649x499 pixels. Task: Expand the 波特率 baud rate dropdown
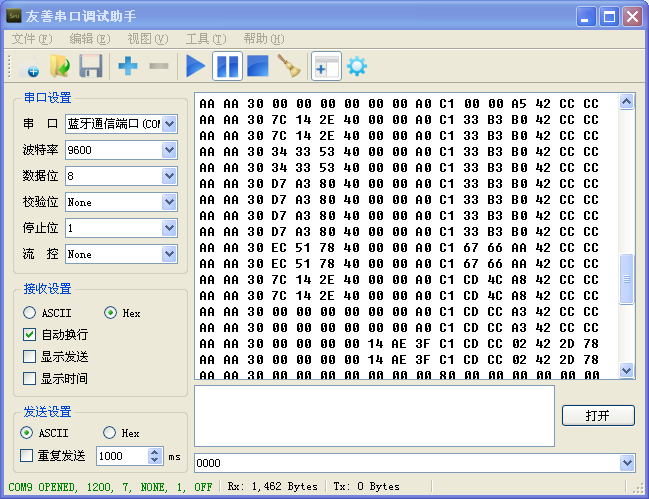tap(169, 150)
